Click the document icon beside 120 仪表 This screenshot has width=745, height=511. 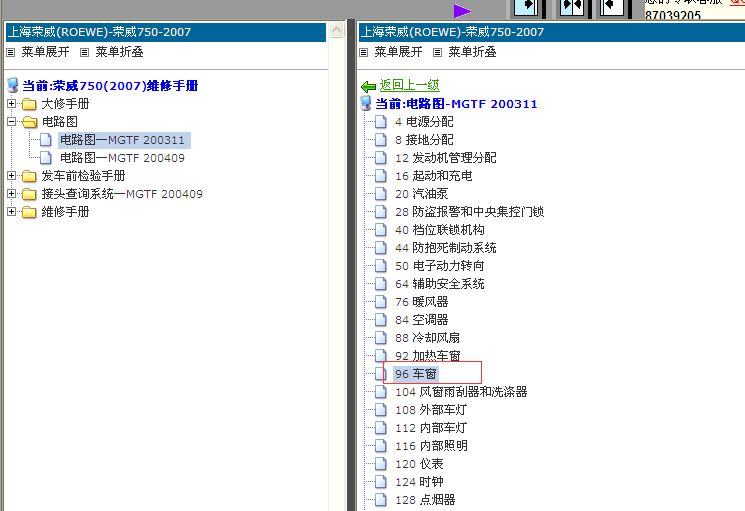[381, 464]
